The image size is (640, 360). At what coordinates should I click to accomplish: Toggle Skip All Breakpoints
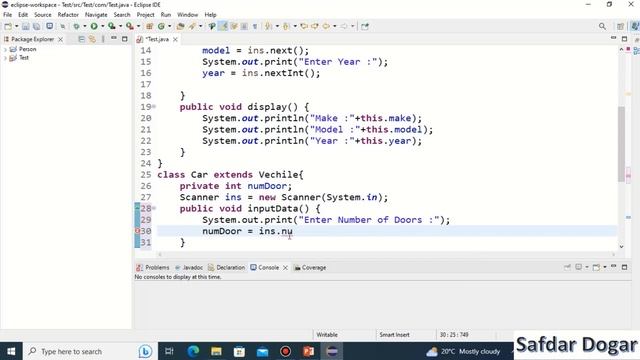(62, 26)
